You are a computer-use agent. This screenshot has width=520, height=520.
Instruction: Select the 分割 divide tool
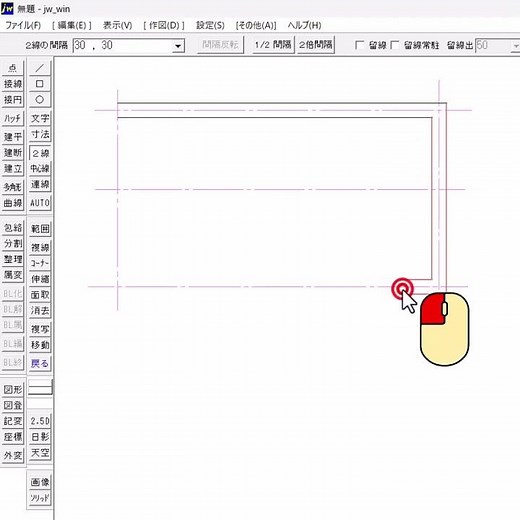click(x=13, y=244)
